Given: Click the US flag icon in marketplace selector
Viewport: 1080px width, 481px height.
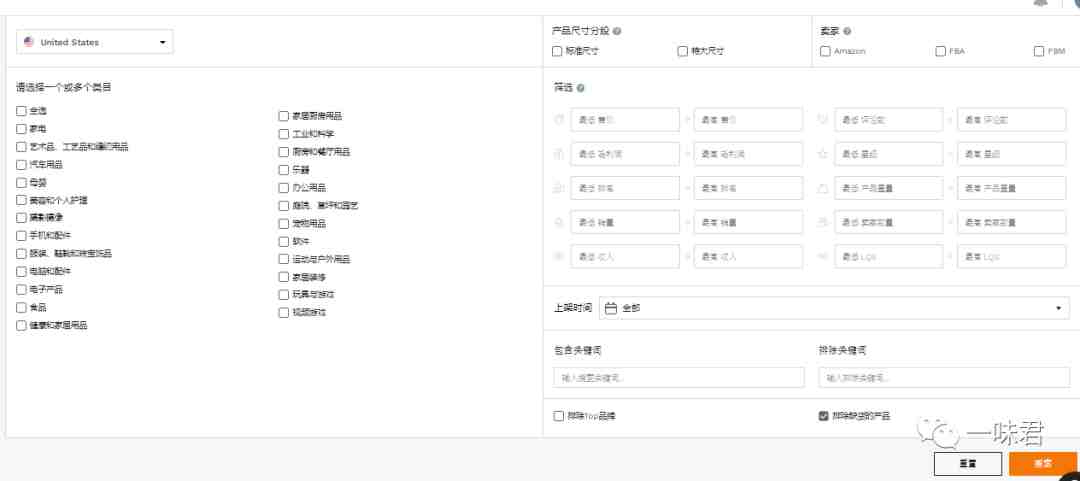Looking at the screenshot, I should 29,42.
